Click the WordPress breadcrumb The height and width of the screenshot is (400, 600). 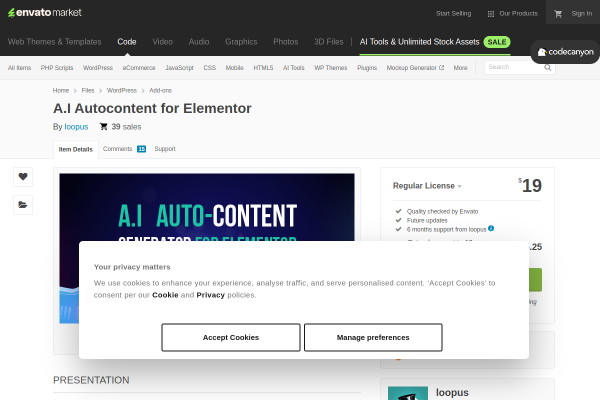122,91
